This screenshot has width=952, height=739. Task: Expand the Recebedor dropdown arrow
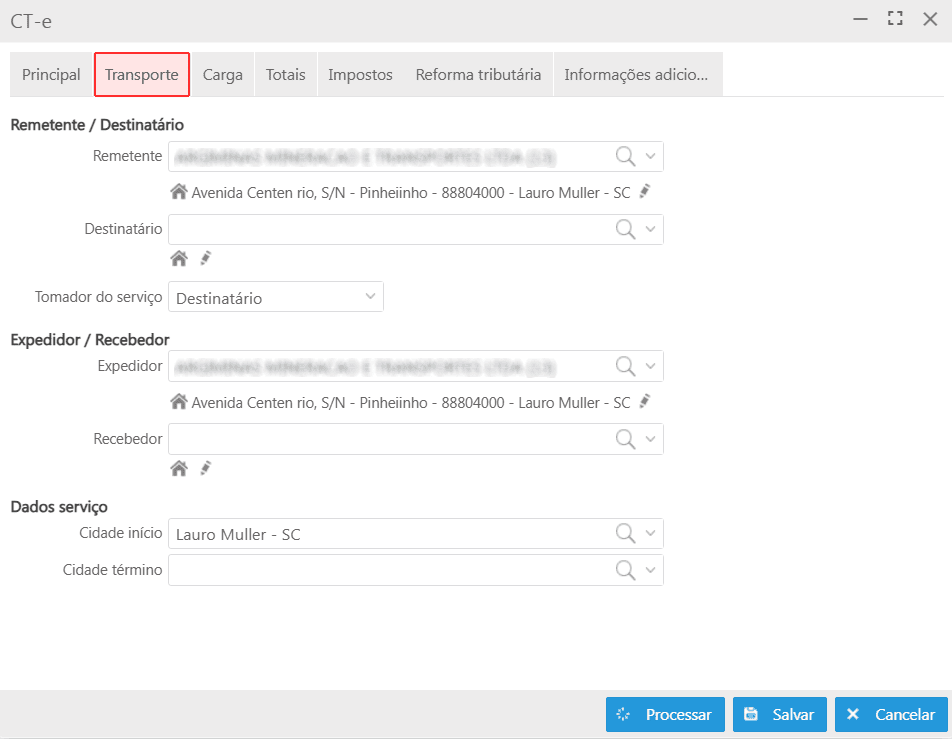pyautogui.click(x=651, y=439)
